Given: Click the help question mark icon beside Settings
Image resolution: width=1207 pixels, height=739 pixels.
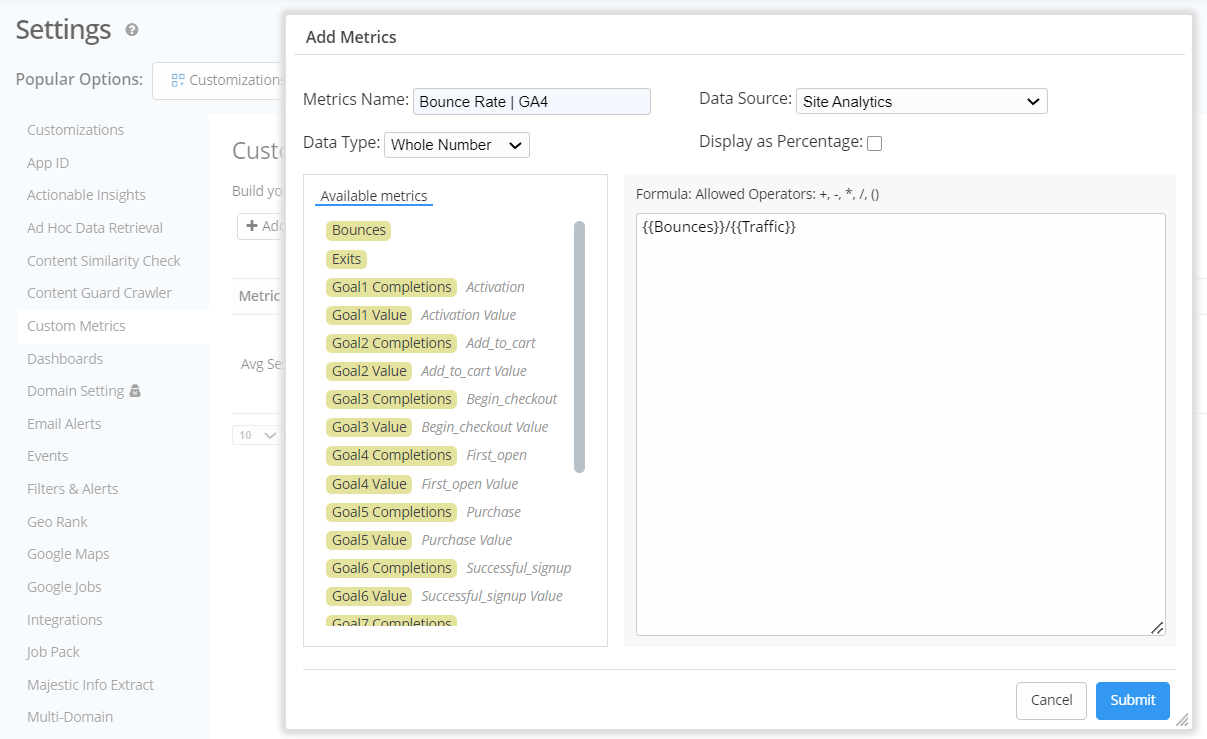Looking at the screenshot, I should (x=132, y=30).
